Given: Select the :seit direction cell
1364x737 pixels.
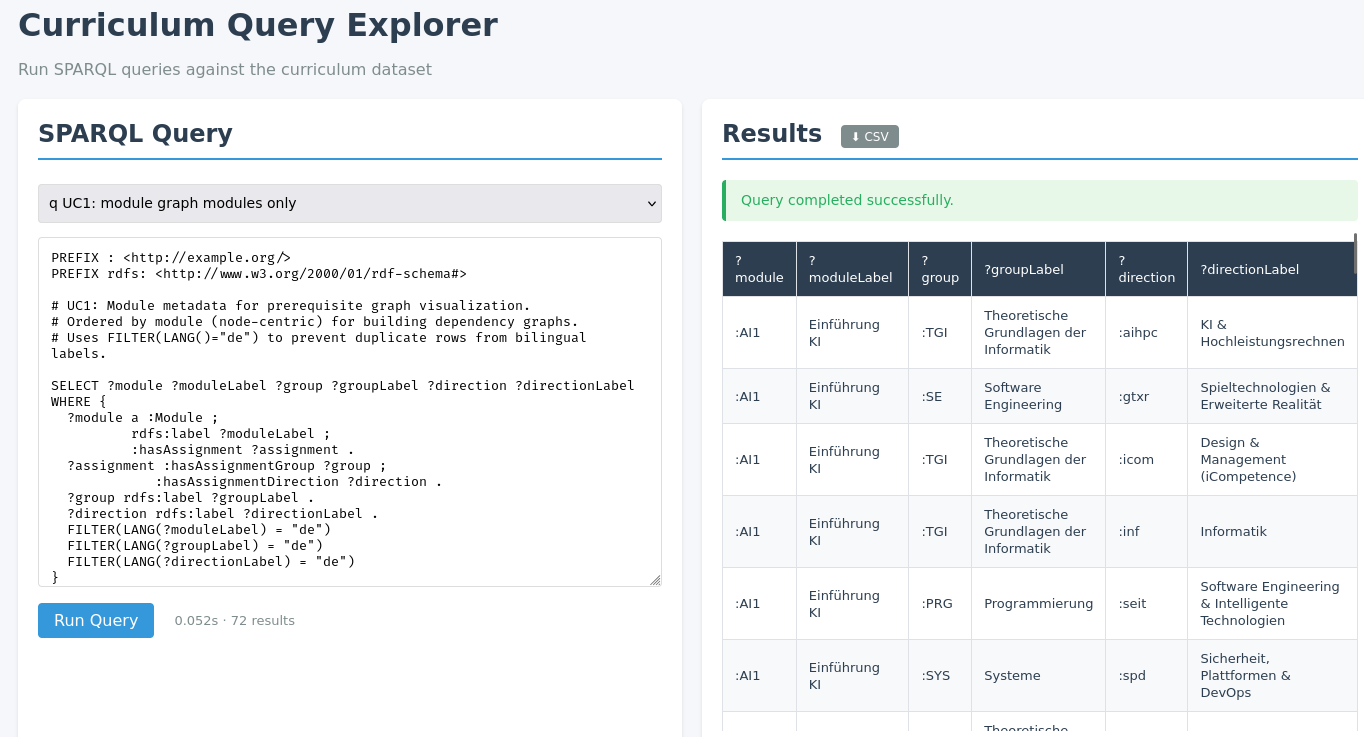Looking at the screenshot, I should [1147, 604].
